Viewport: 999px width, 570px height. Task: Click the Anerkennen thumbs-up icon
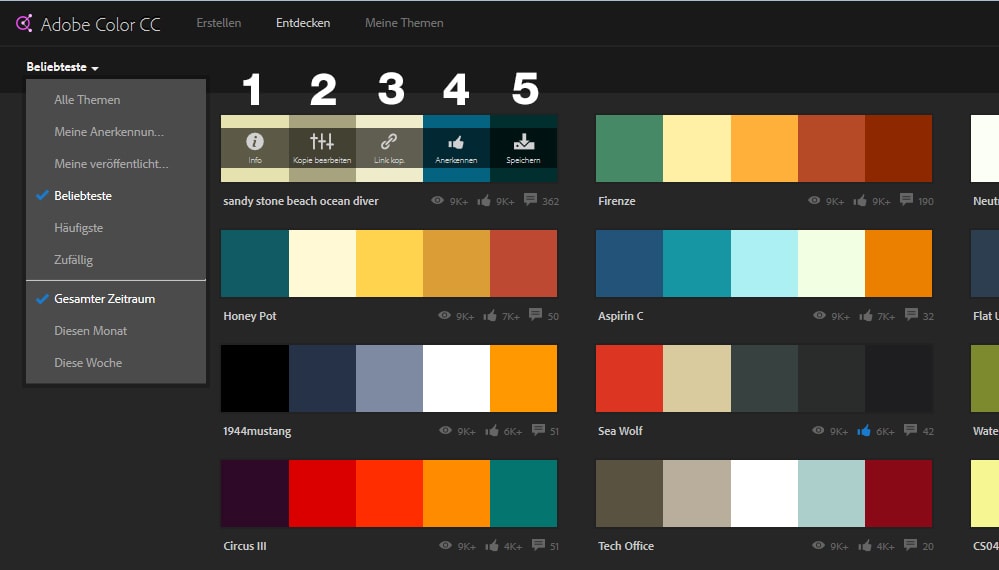456,142
